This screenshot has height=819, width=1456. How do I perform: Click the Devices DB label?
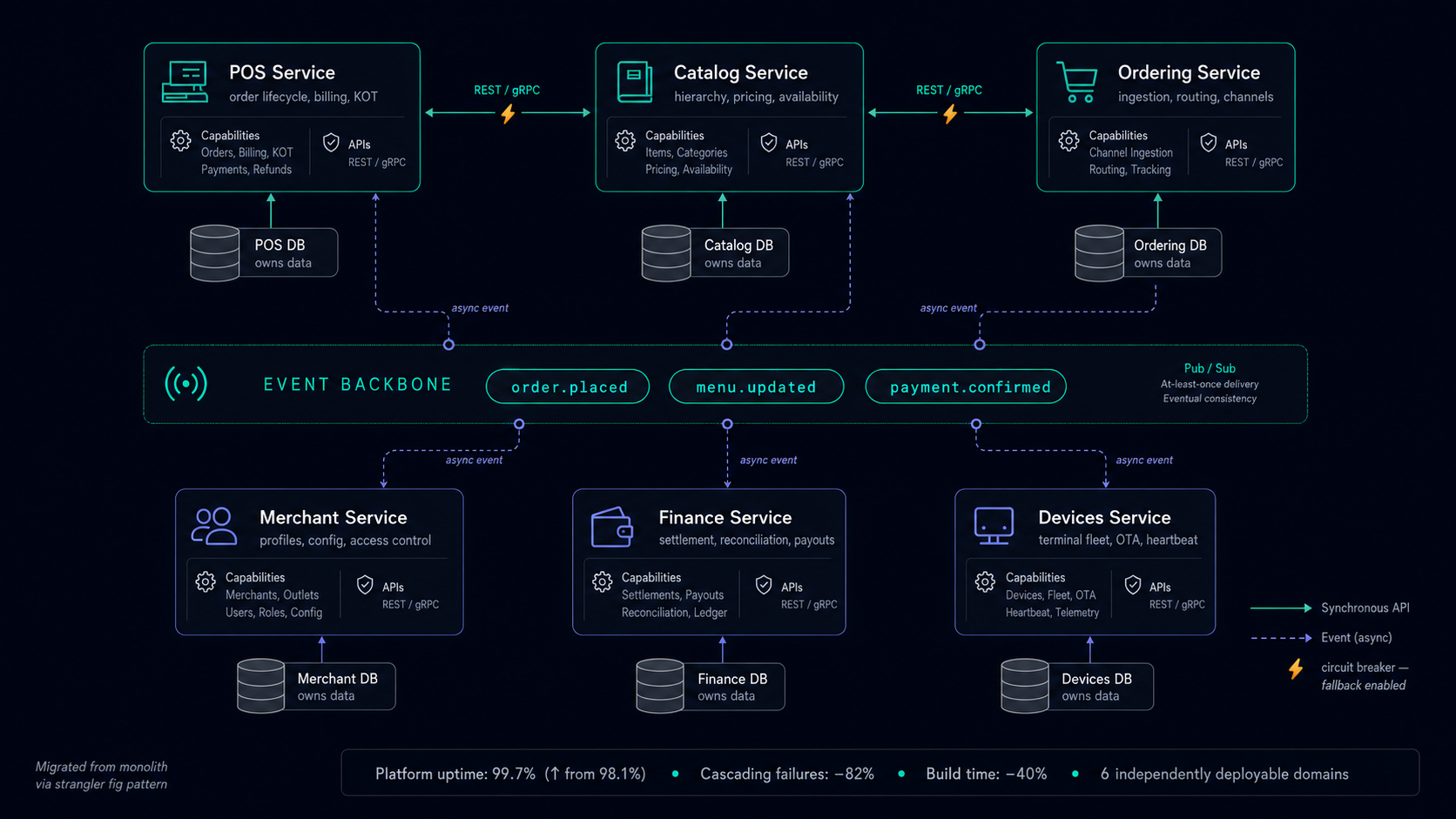pos(1096,678)
